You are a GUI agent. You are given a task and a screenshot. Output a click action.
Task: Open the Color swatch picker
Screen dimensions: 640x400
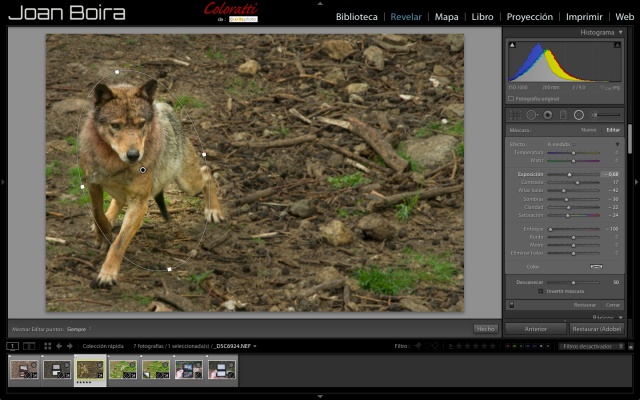pyautogui.click(x=596, y=267)
